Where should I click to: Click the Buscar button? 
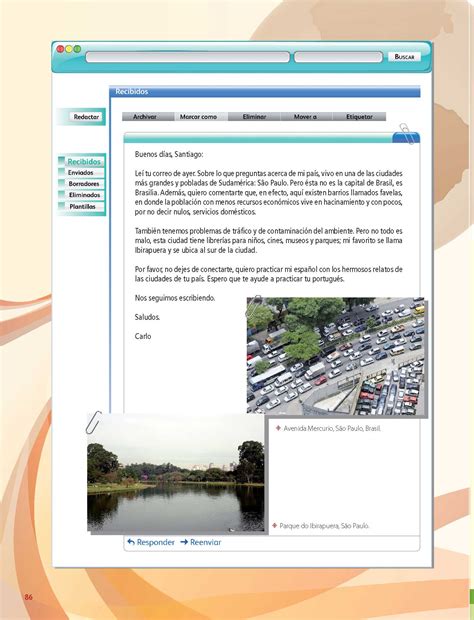[404, 57]
